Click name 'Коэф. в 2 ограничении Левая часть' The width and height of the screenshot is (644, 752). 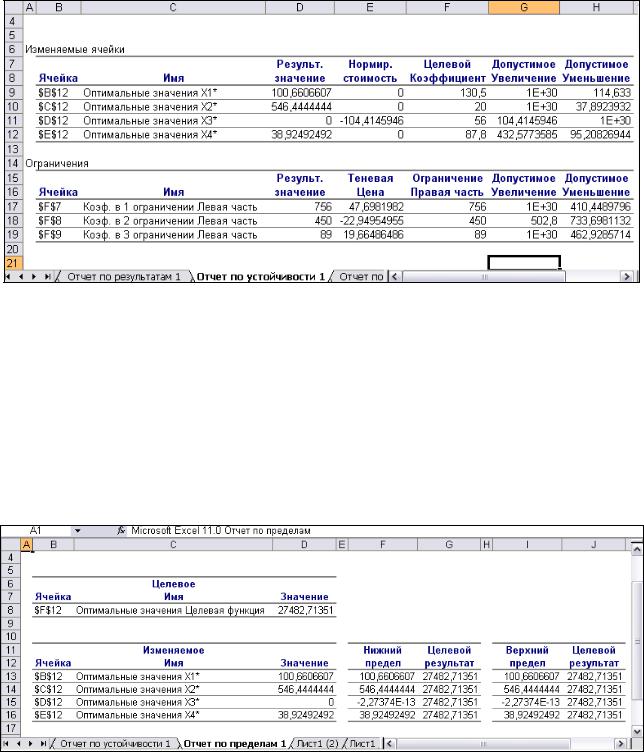pos(170,221)
